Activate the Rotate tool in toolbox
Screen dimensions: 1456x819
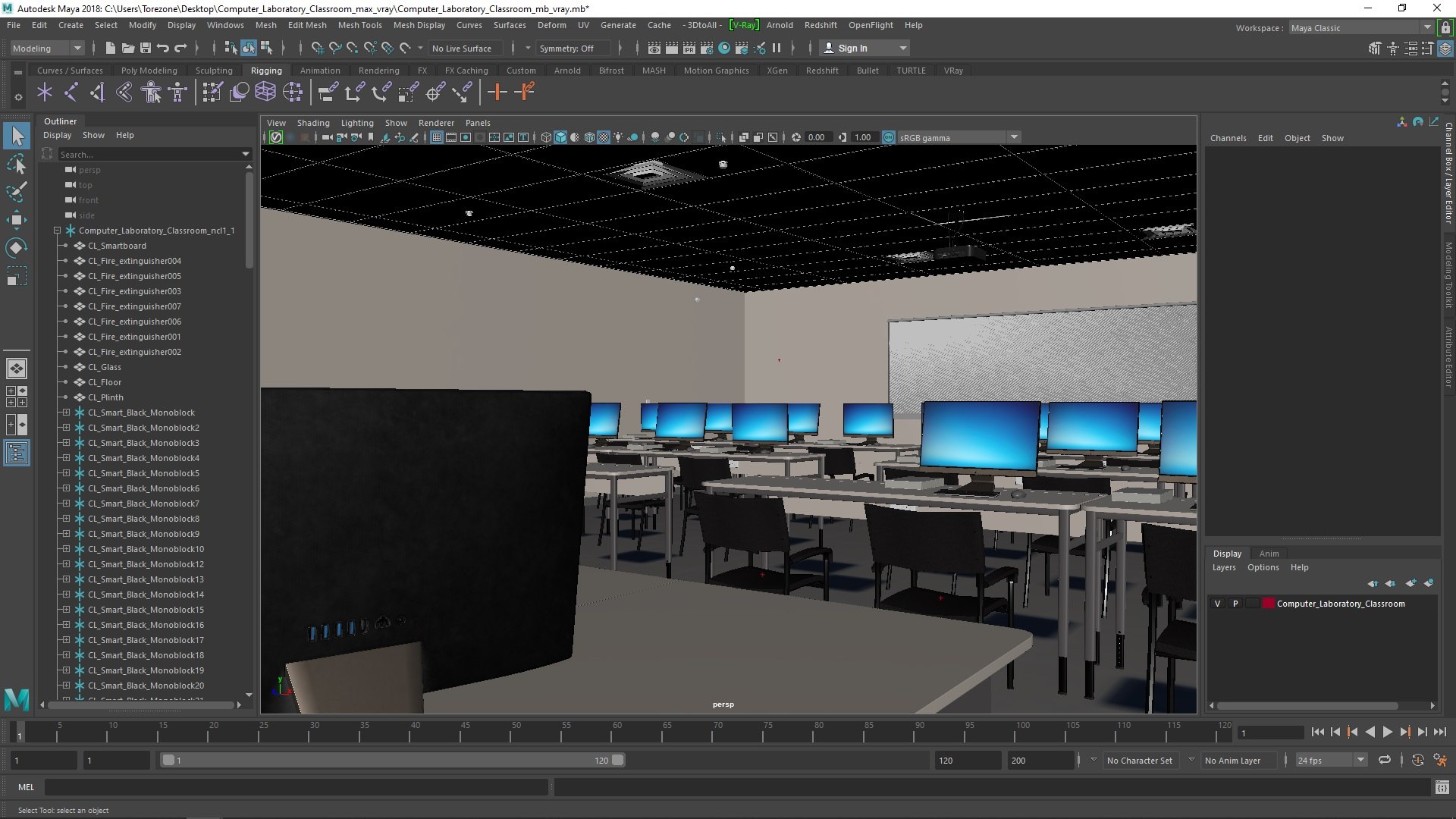point(17,248)
